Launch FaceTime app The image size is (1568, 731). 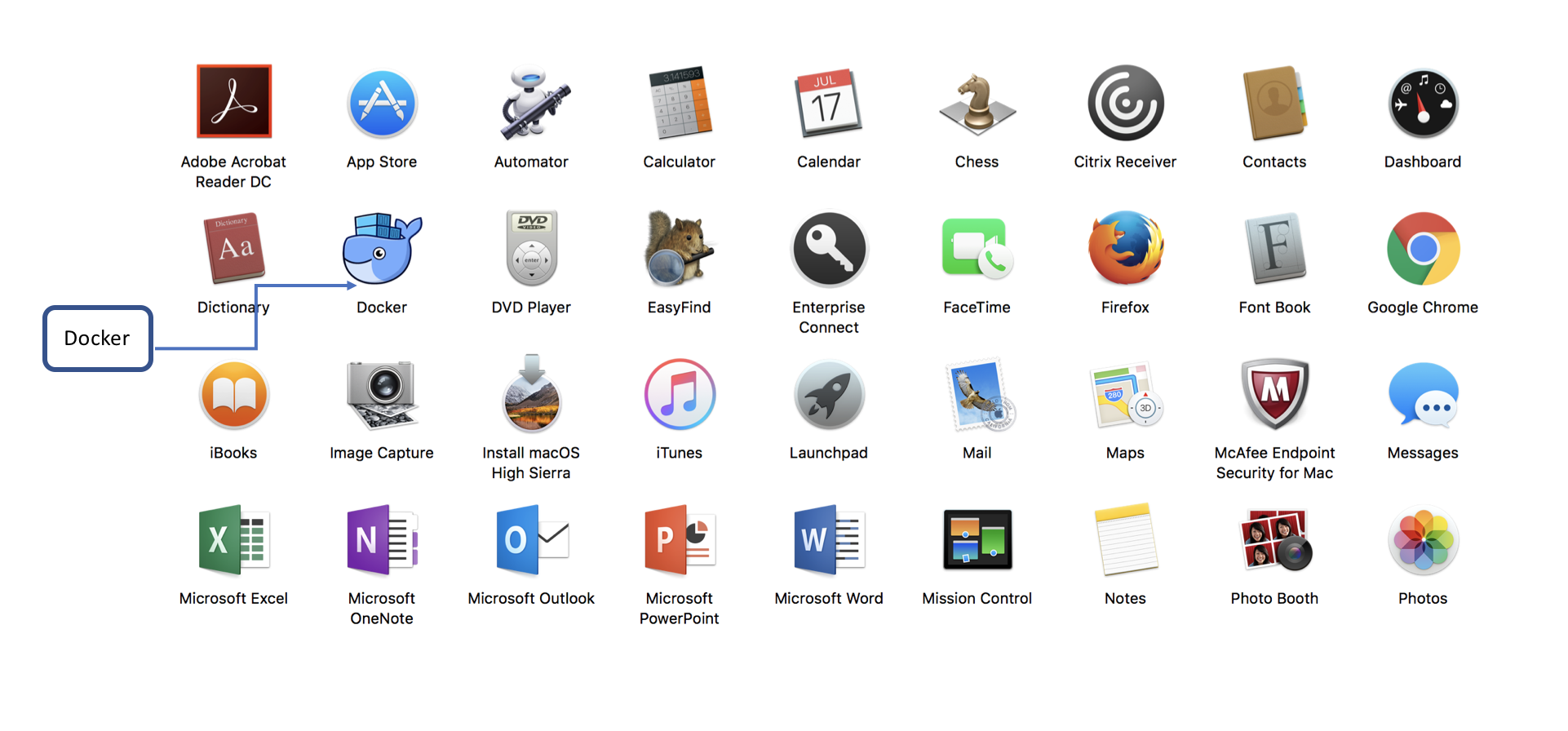coord(977,249)
